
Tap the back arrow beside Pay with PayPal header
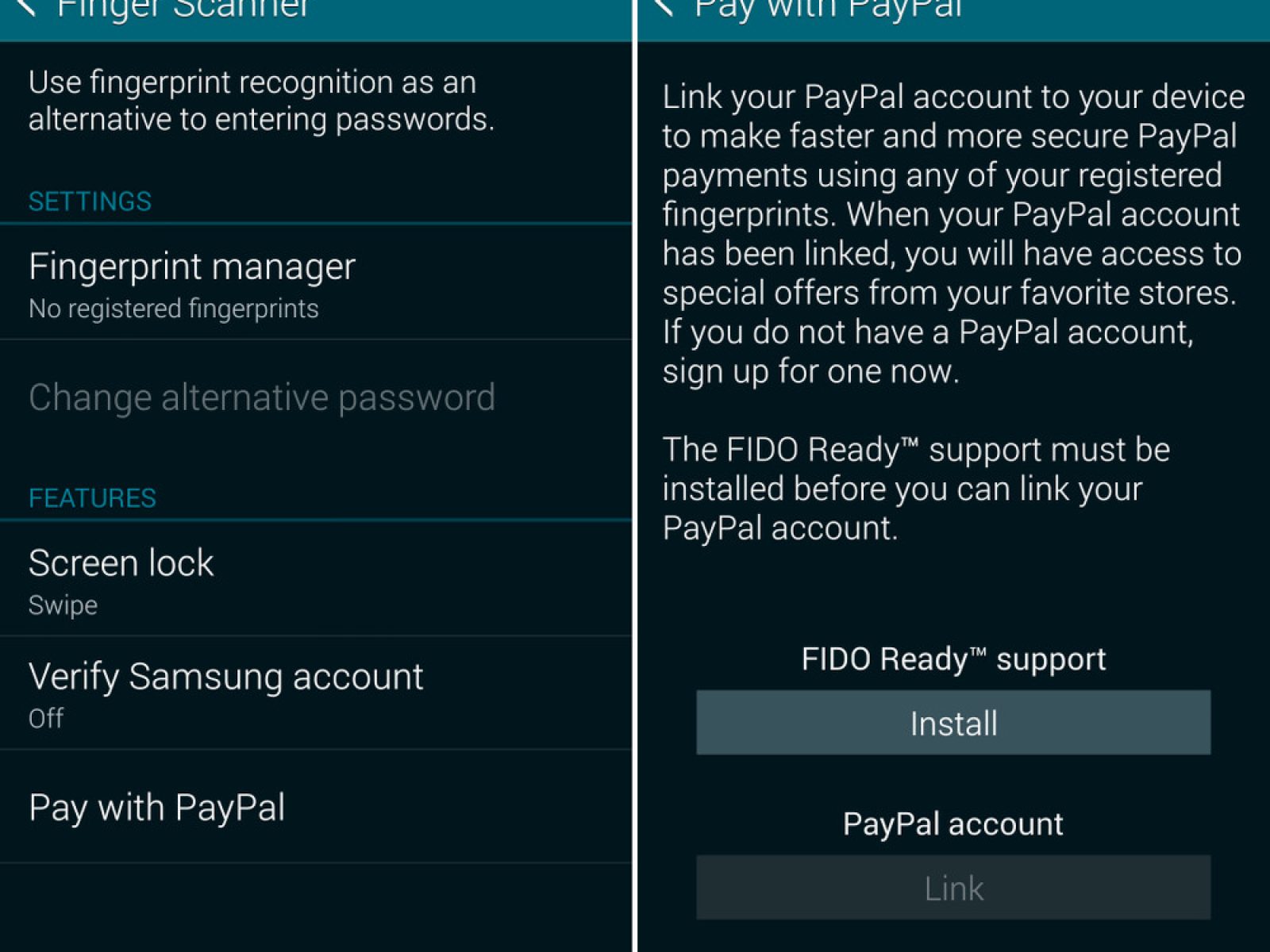(x=664, y=6)
